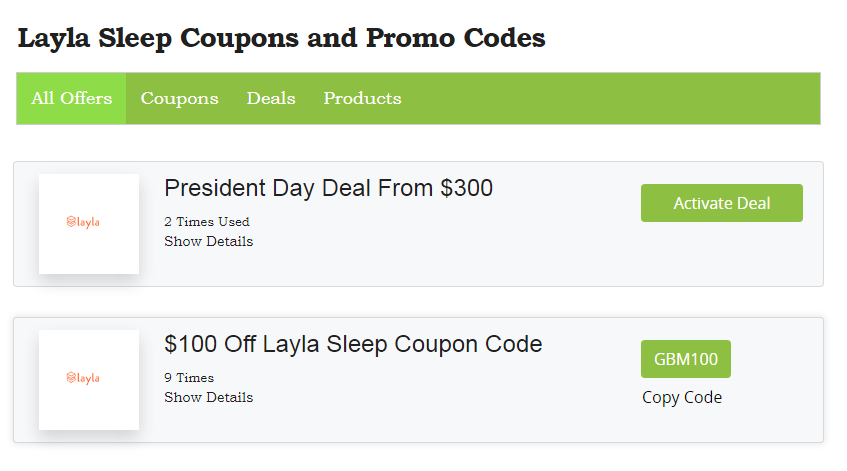Click empty green area of the offers tab bar
Screen dimensions: 847x471
coord(610,98)
